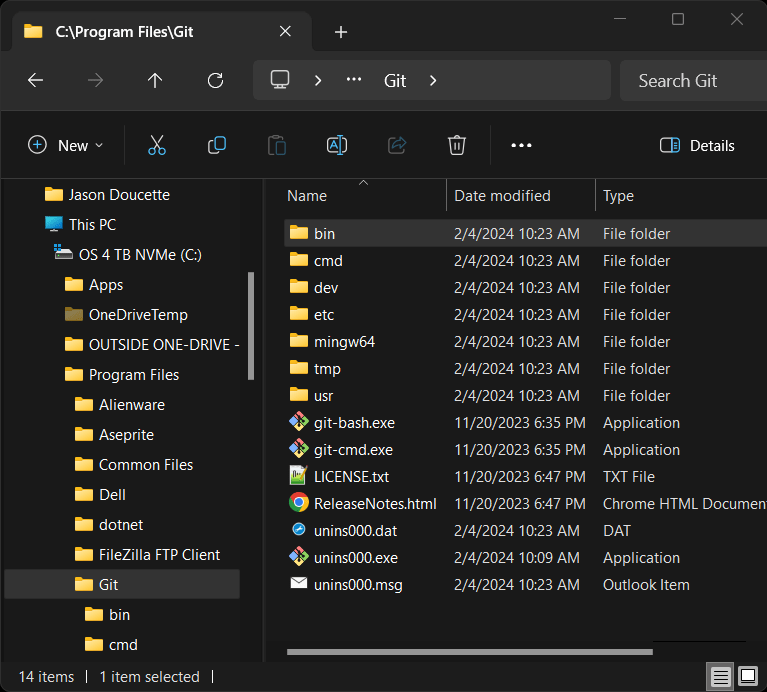The height and width of the screenshot is (692, 767).
Task: Add a new tab with plus button
Action: click(340, 32)
